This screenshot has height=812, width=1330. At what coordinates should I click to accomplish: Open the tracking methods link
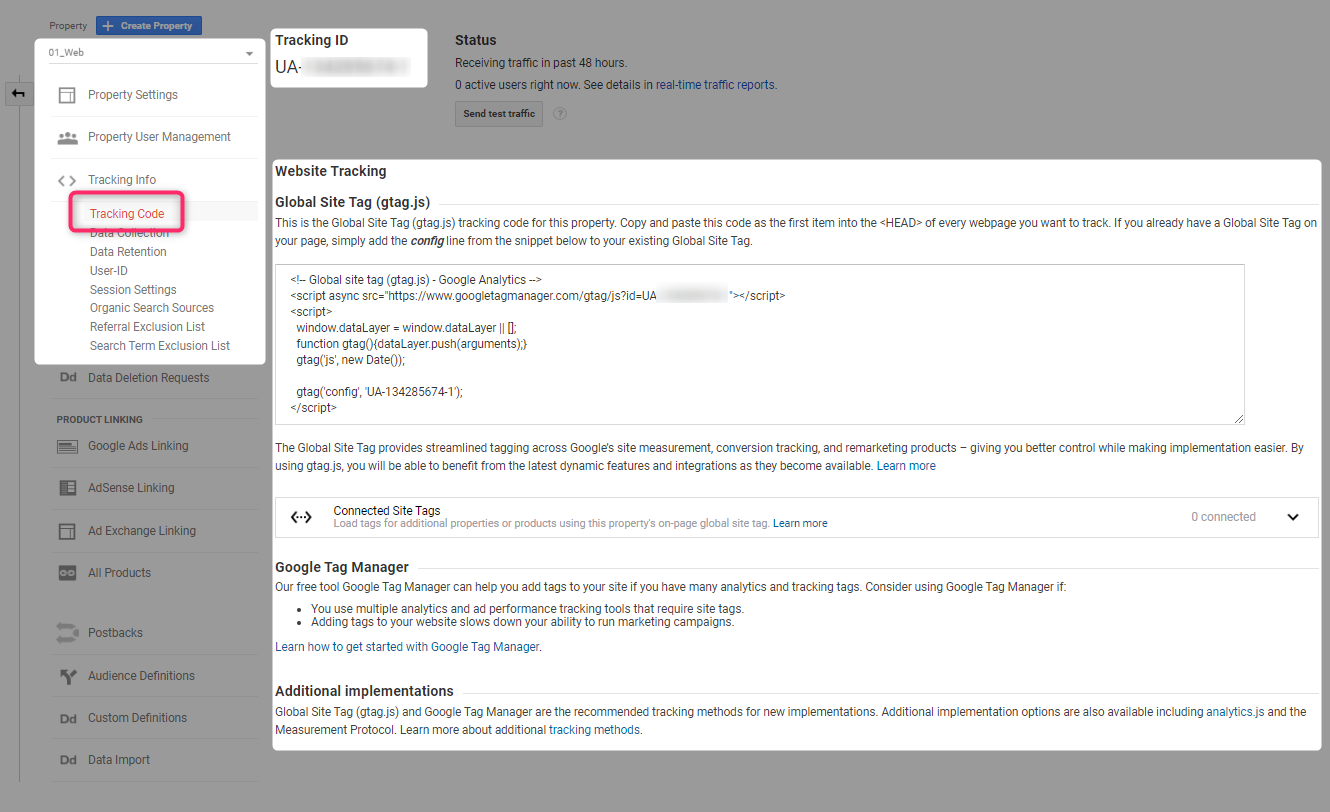[x=595, y=730]
